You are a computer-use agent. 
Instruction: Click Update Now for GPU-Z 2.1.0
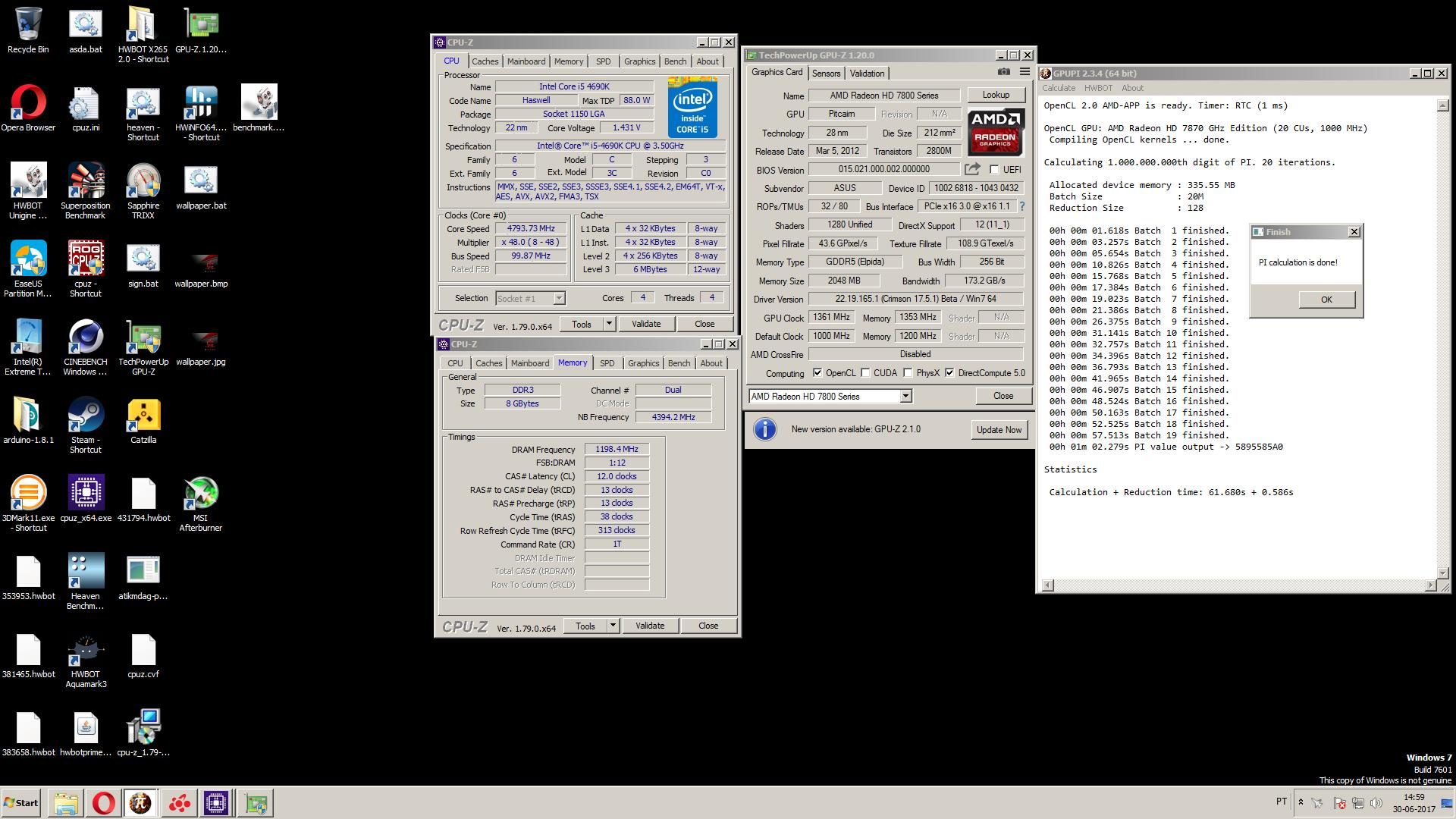point(999,430)
